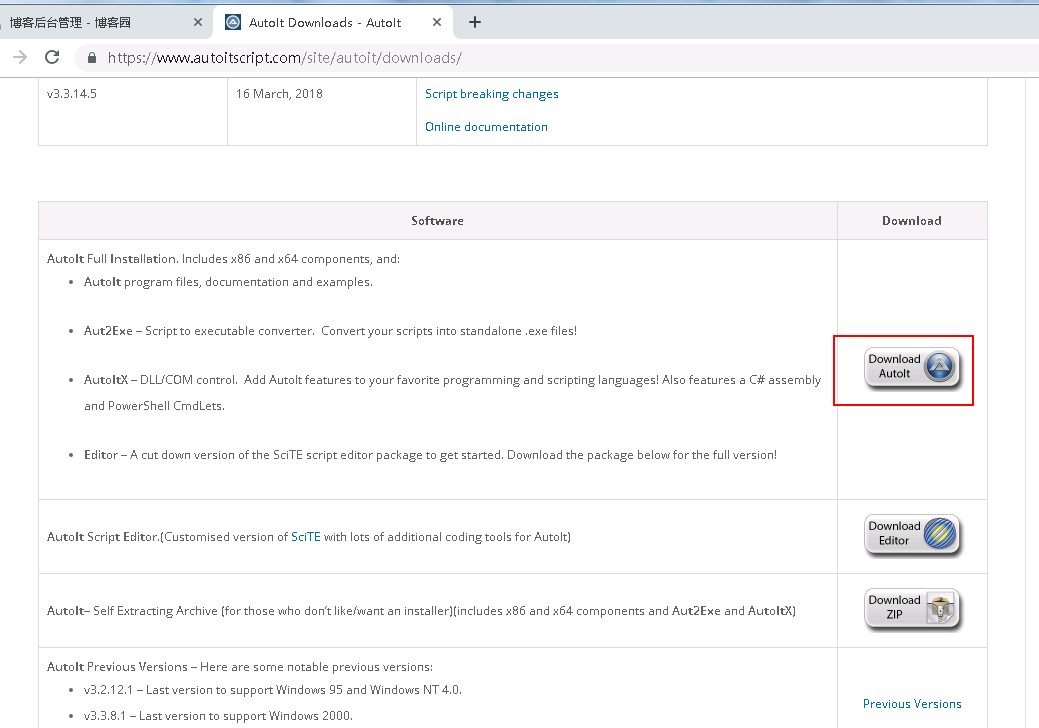Open the Previous Versions link

click(x=911, y=704)
